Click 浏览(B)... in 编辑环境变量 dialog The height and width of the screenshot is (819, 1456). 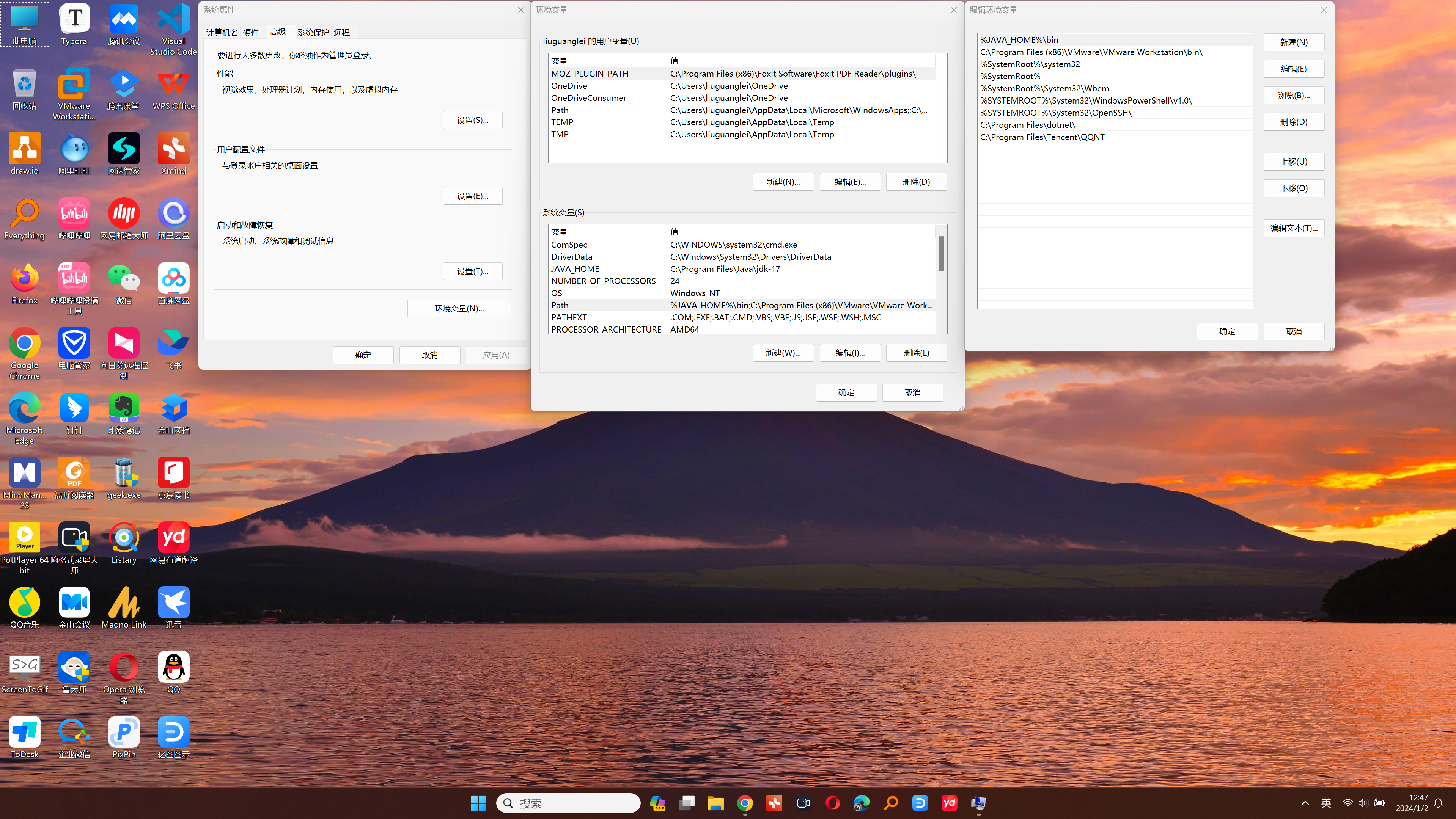tap(1294, 96)
